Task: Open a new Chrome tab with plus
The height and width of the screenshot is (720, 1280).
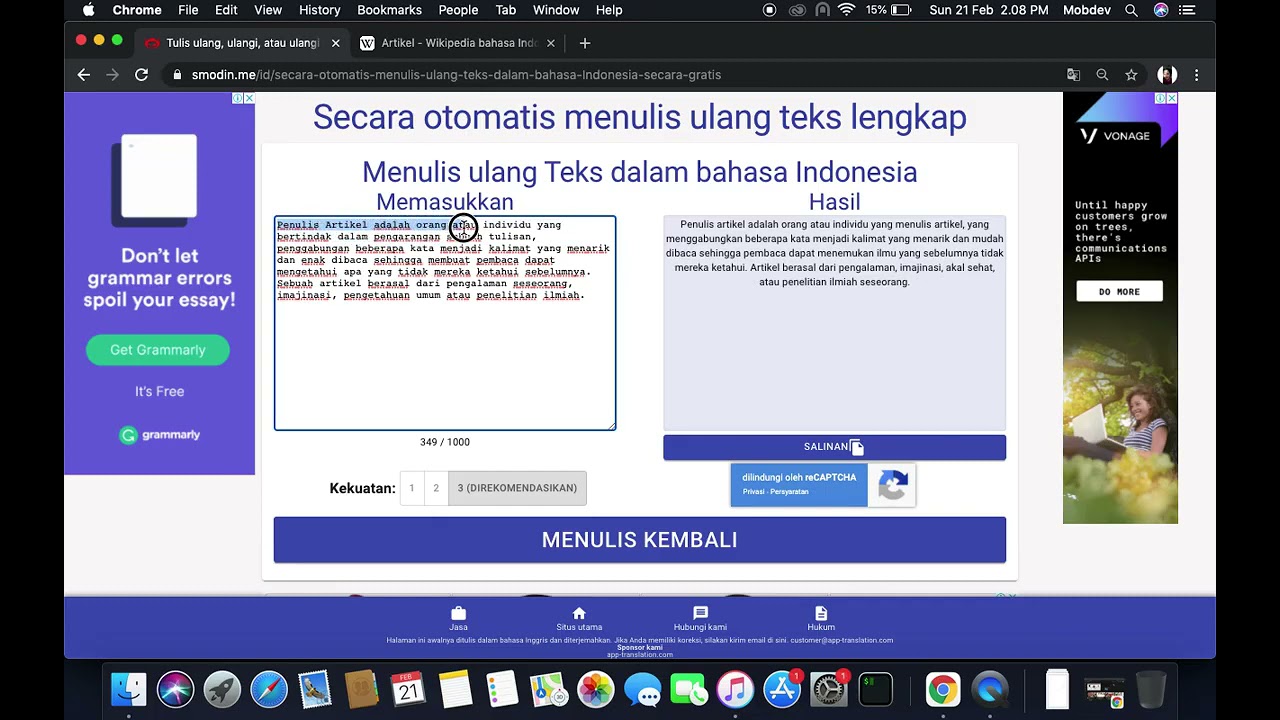Action: tap(585, 43)
